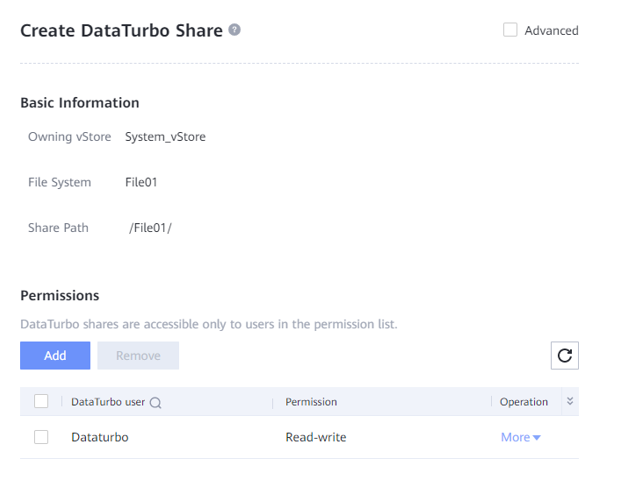
Task: Click the Operation column header
Action: pyautogui.click(x=524, y=402)
